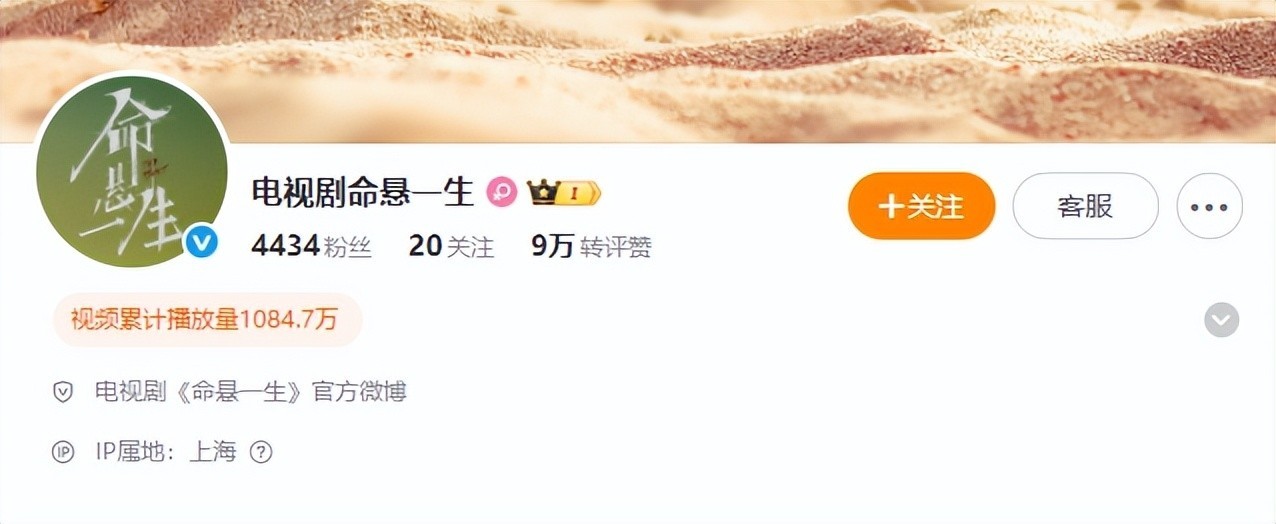Click 电视剧《命悬一生》官方微博 description text
This screenshot has width=1276, height=524.
pos(250,392)
